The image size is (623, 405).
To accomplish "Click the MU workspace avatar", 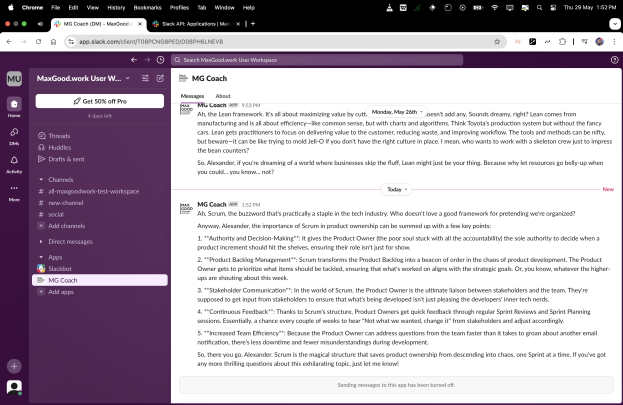I will pyautogui.click(x=14, y=79).
